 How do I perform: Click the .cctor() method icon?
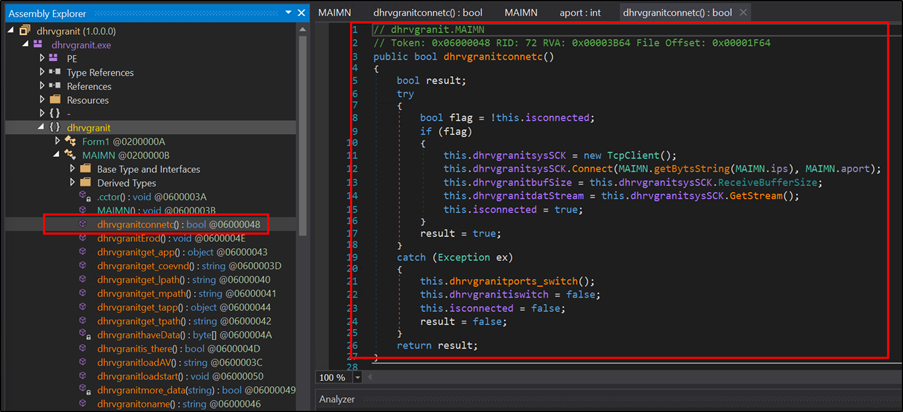coord(84,196)
